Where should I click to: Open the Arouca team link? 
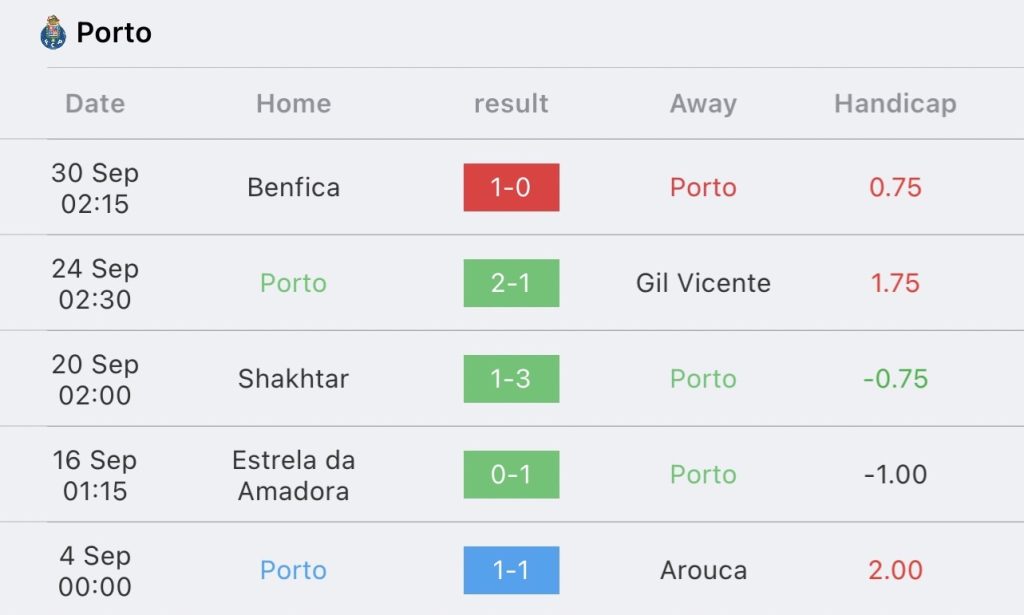point(703,570)
